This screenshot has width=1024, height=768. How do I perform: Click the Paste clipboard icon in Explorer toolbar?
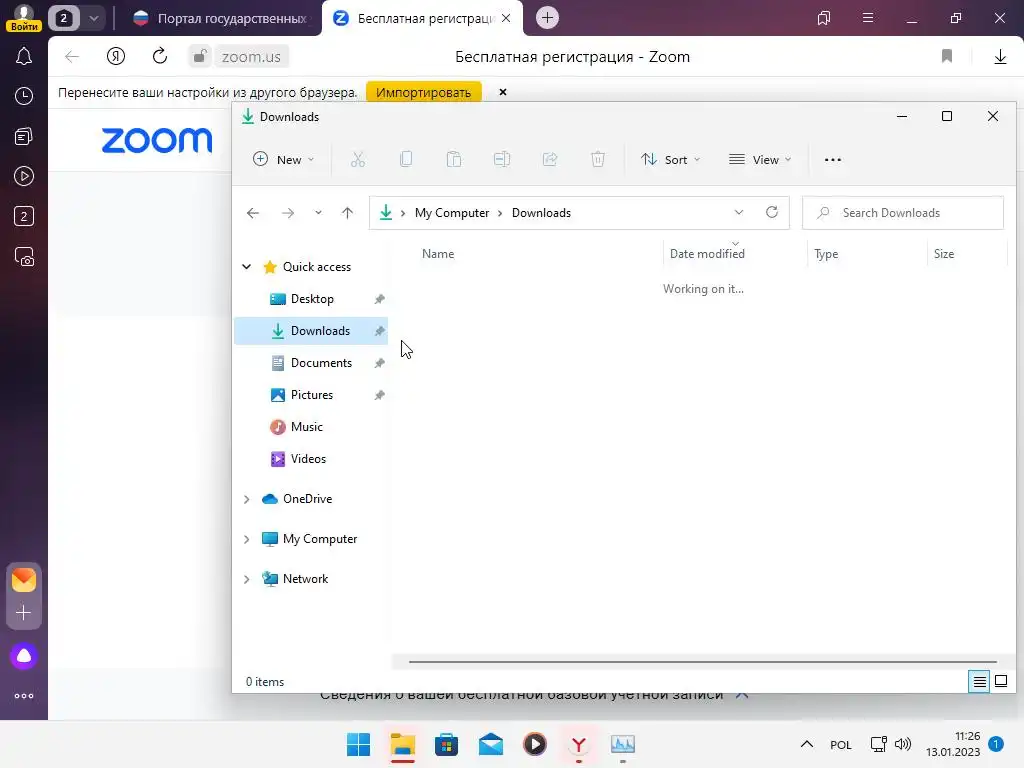454,159
